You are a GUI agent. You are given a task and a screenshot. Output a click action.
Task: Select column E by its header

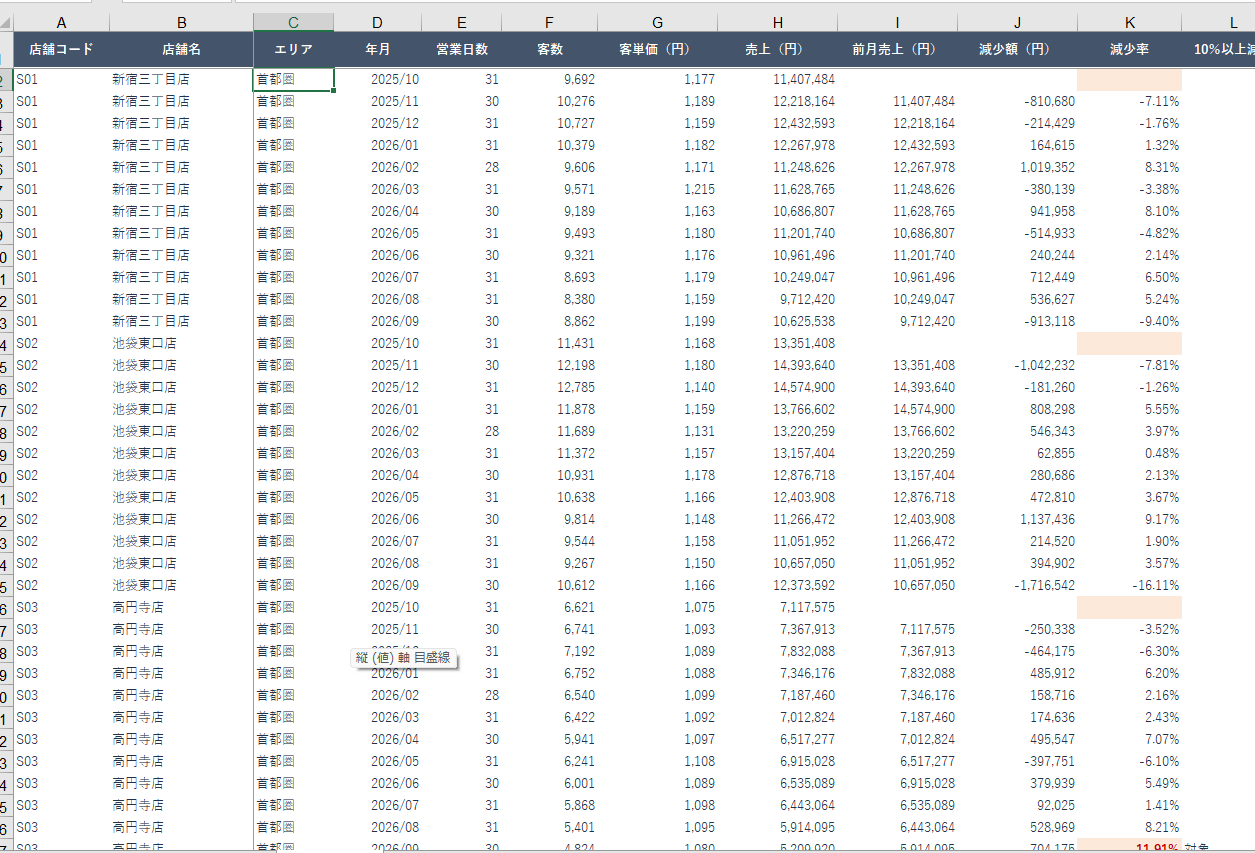click(461, 22)
